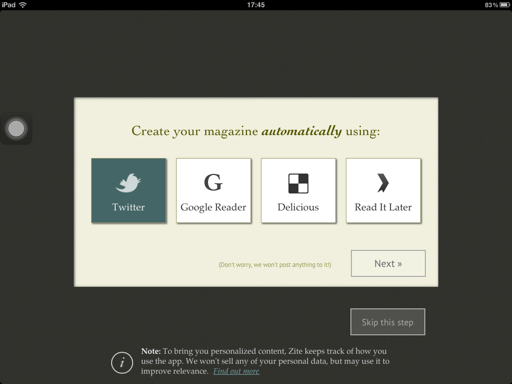
Task: Tap the battery indicator icon
Action: click(x=505, y=5)
